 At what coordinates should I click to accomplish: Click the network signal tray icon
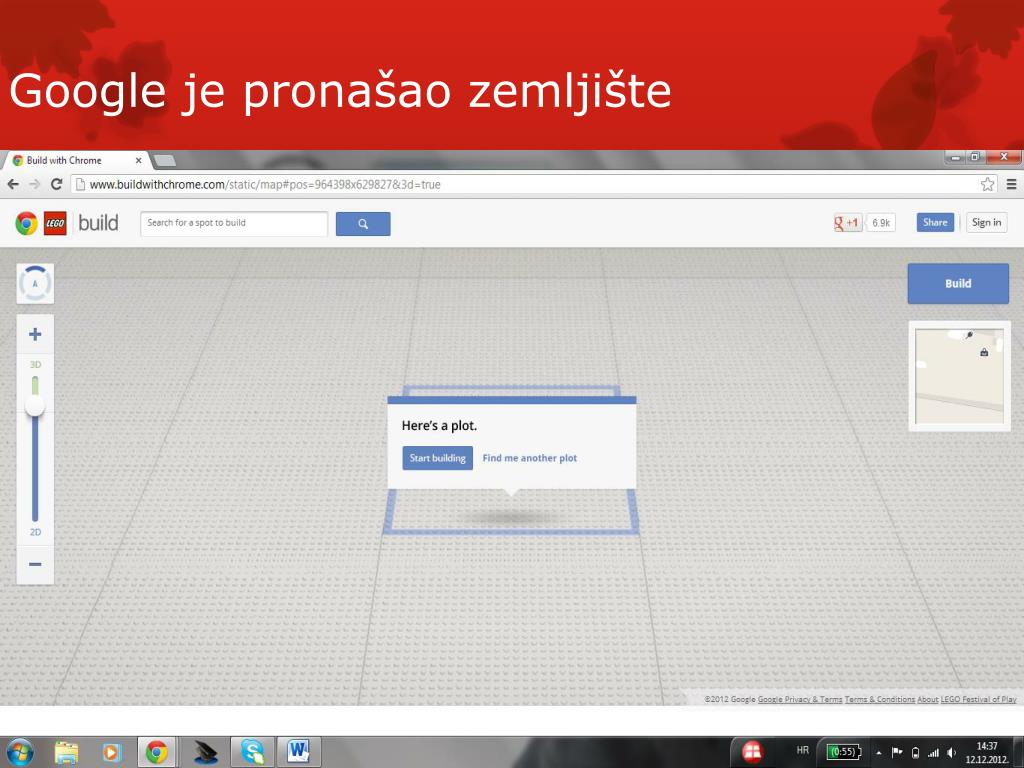[x=934, y=753]
